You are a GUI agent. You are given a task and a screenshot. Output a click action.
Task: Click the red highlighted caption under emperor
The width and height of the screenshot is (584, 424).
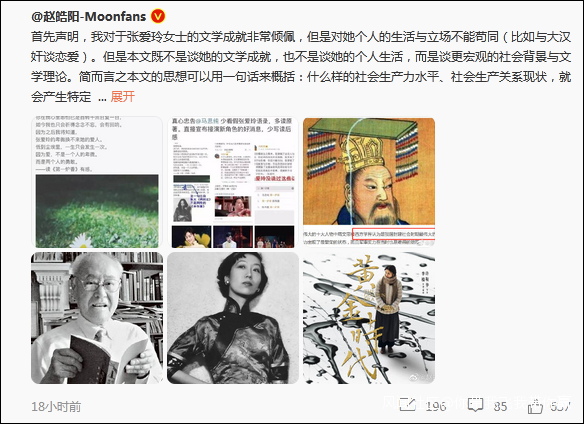394,234
